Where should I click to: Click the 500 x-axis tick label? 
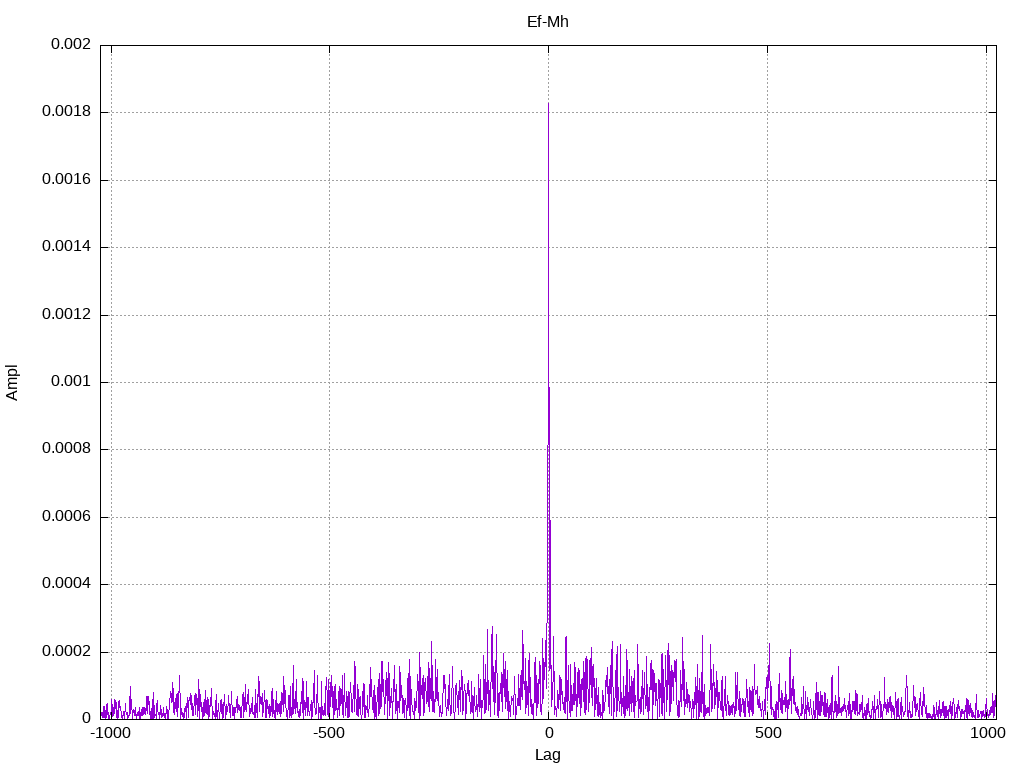(767, 733)
